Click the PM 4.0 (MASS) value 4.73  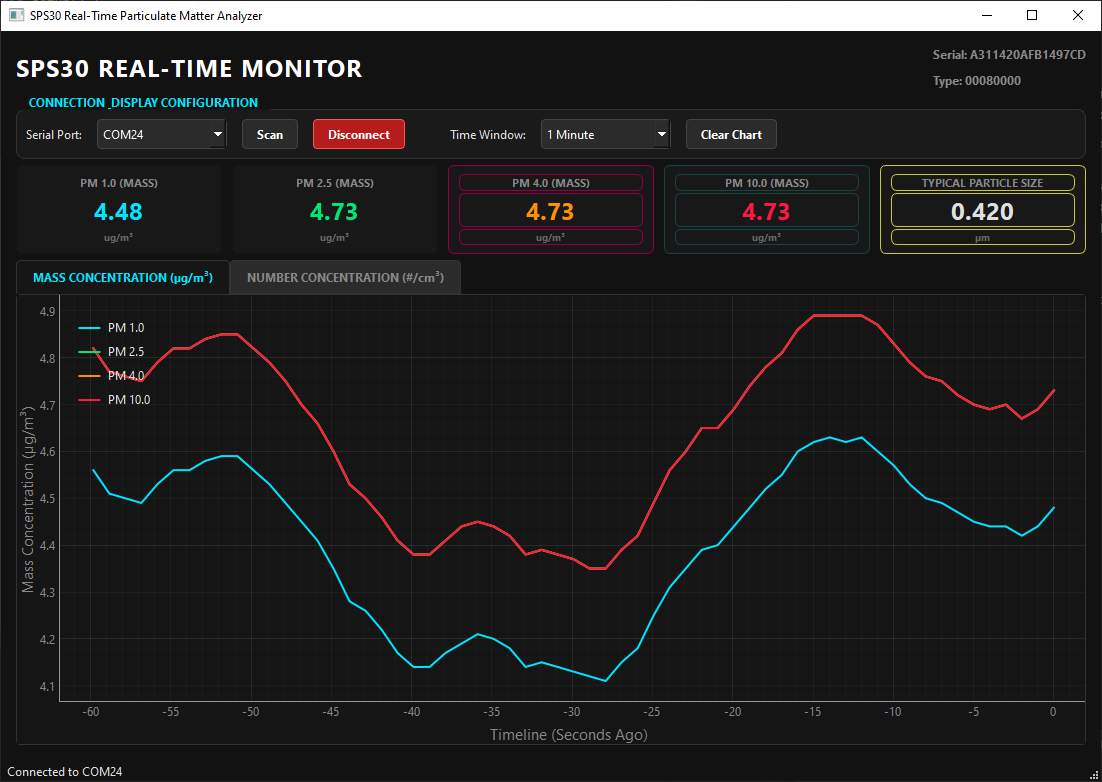(x=550, y=211)
